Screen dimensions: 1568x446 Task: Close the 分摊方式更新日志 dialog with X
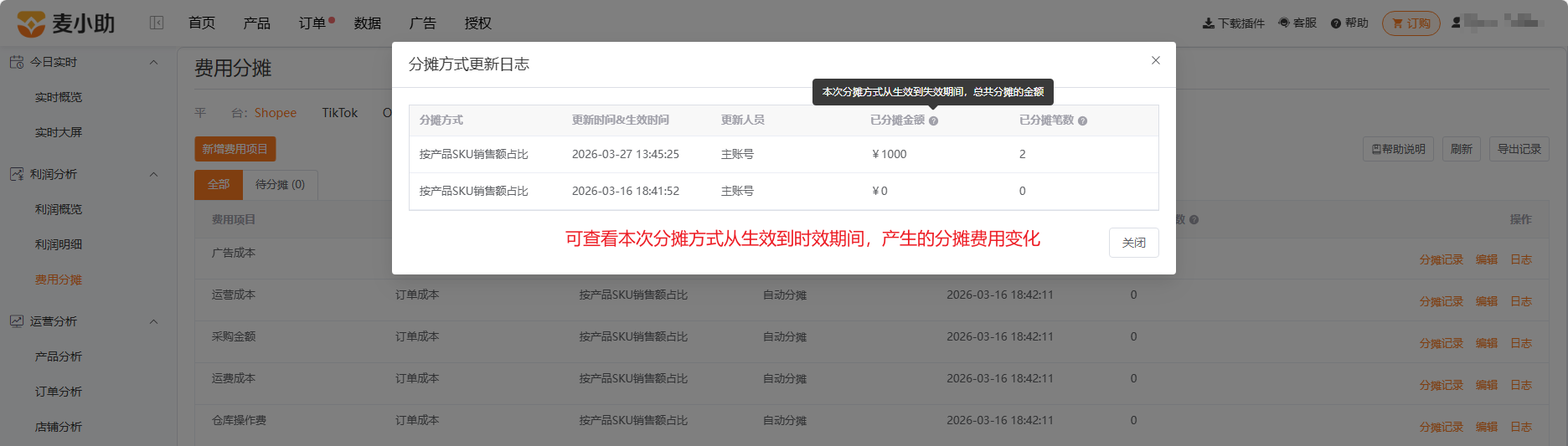1156,60
